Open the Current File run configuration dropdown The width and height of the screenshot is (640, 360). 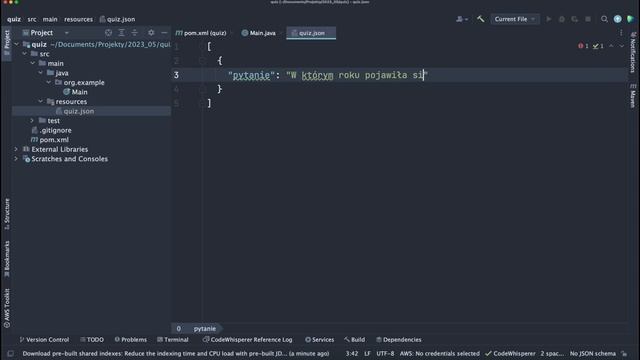(515, 19)
